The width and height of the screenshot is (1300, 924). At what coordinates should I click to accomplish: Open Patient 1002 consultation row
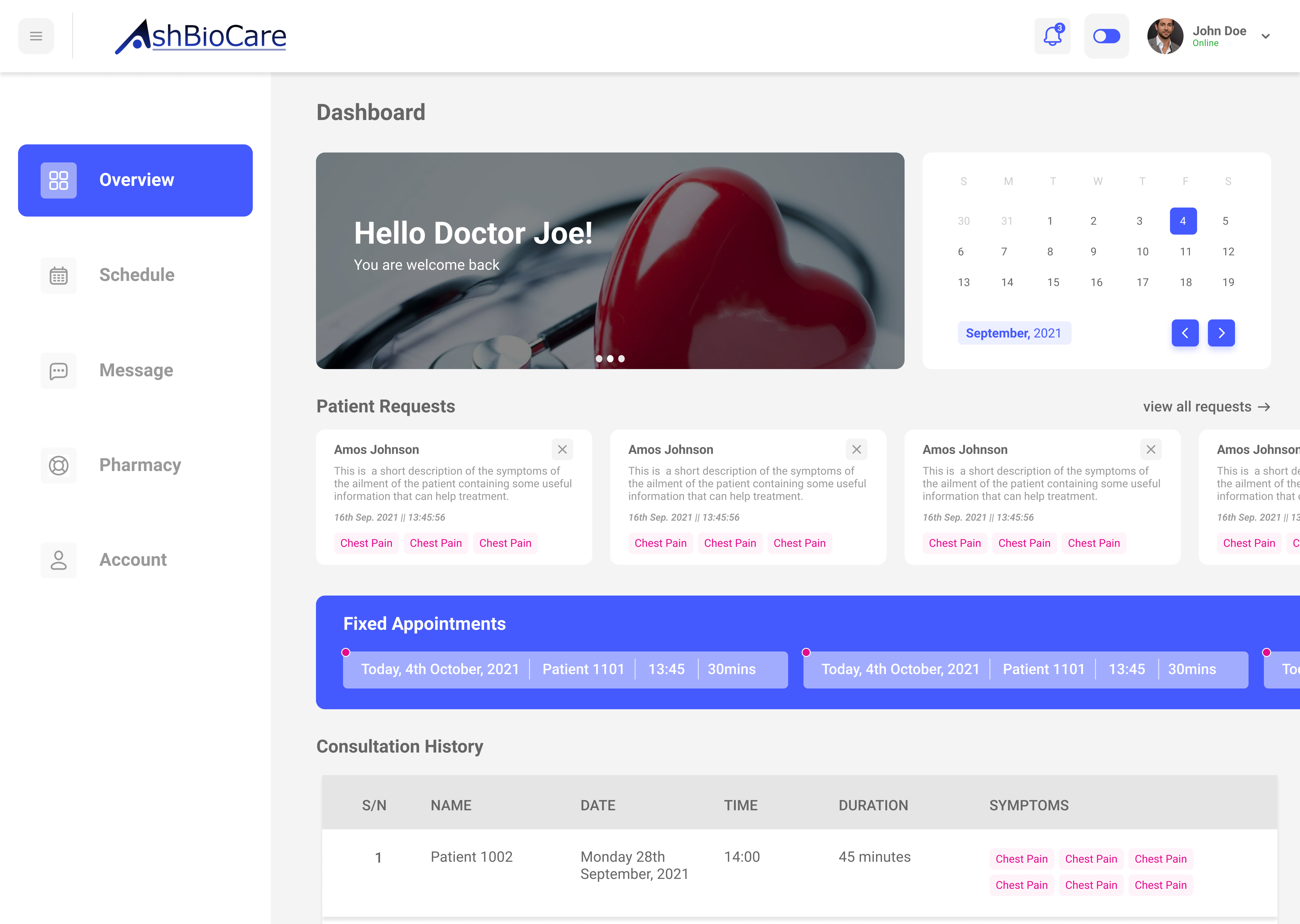(x=800, y=872)
